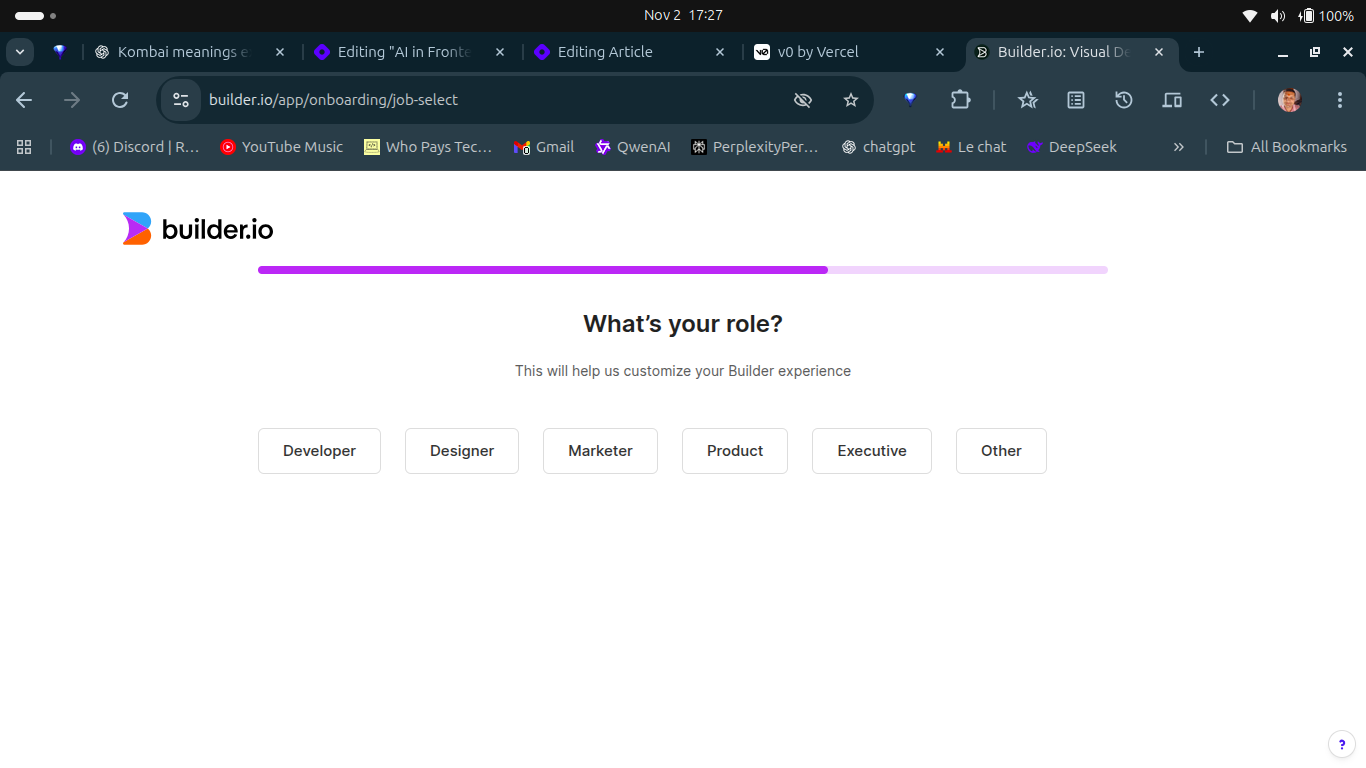Screen dimensions: 1366x768
Task: Open the apps grid in the bookmarks bar
Action: pyautogui.click(x=25, y=147)
